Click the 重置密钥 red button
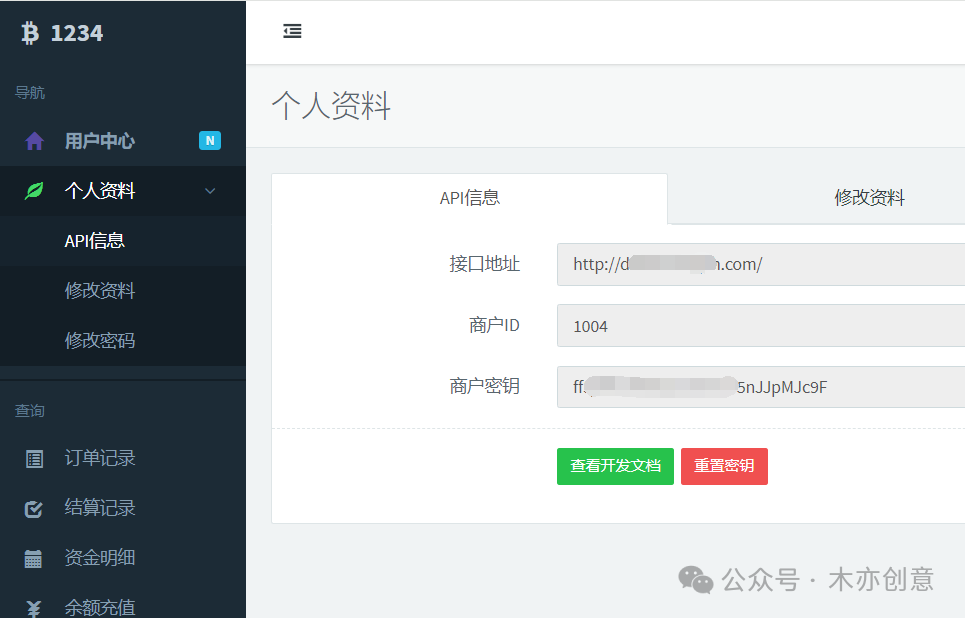Screen dimensions: 965x618 pos(724,466)
